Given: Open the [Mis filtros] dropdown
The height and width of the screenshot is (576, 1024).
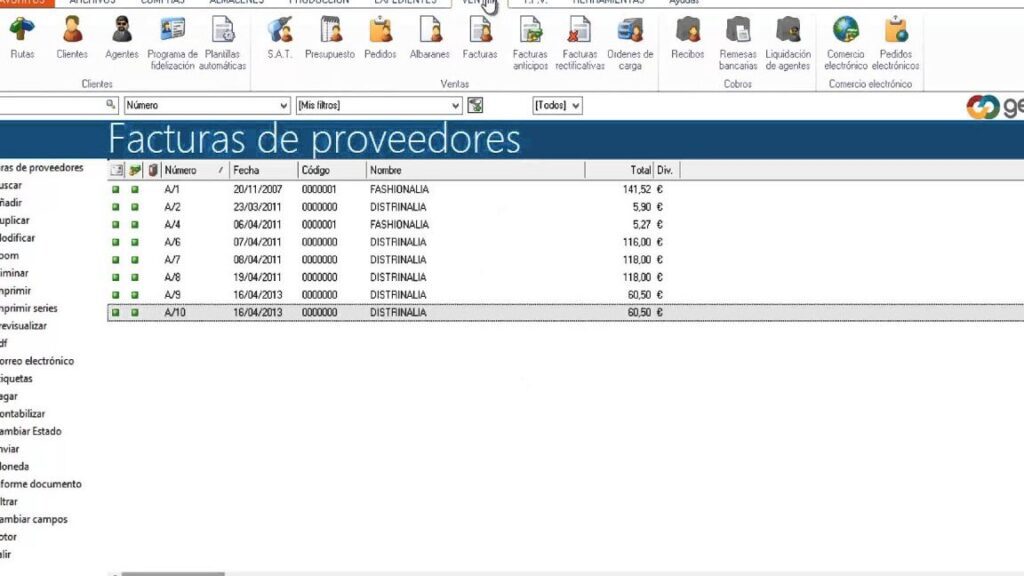Looking at the screenshot, I should (456, 105).
